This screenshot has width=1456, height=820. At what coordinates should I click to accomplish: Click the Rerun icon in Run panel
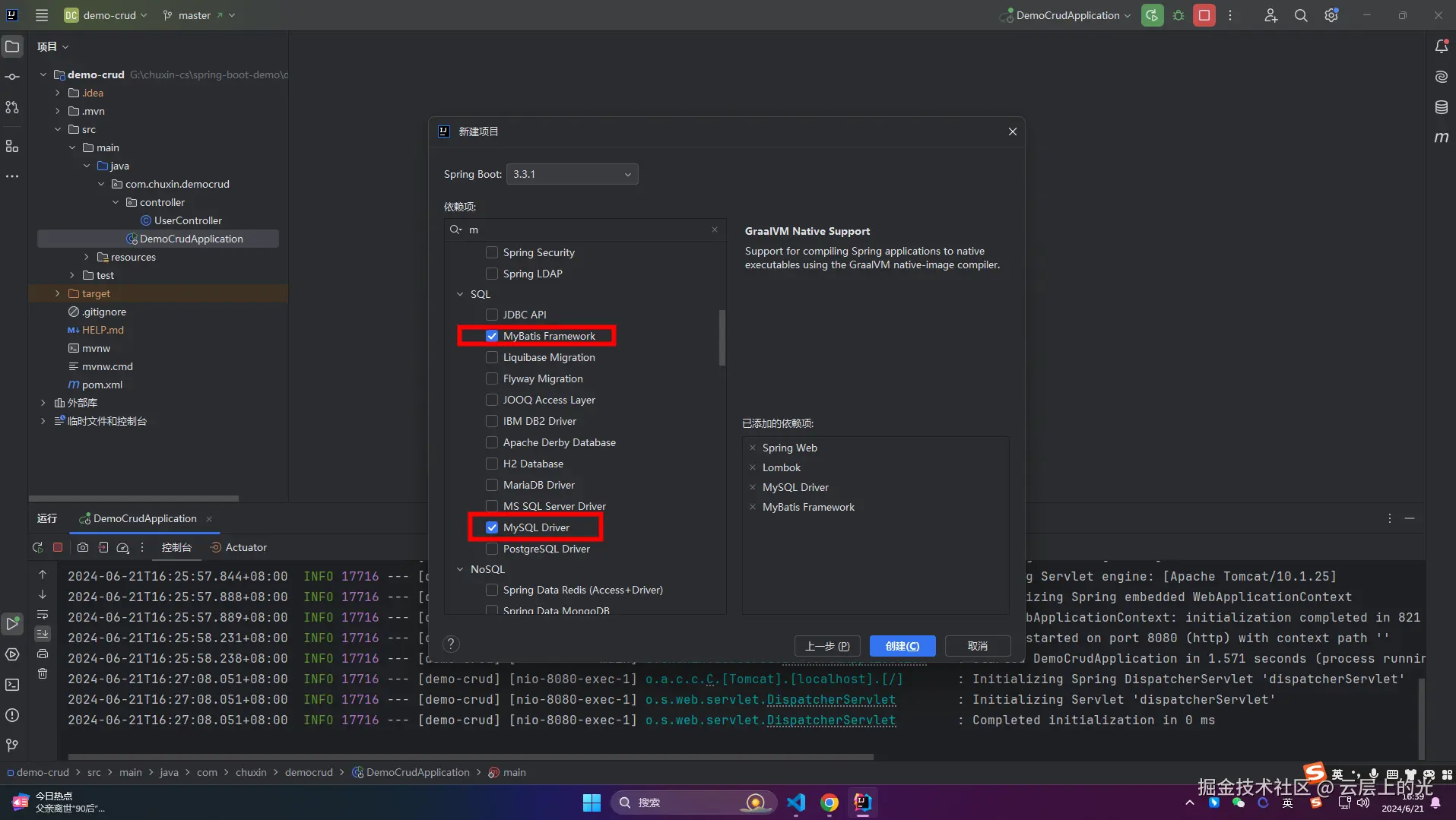pos(37,547)
